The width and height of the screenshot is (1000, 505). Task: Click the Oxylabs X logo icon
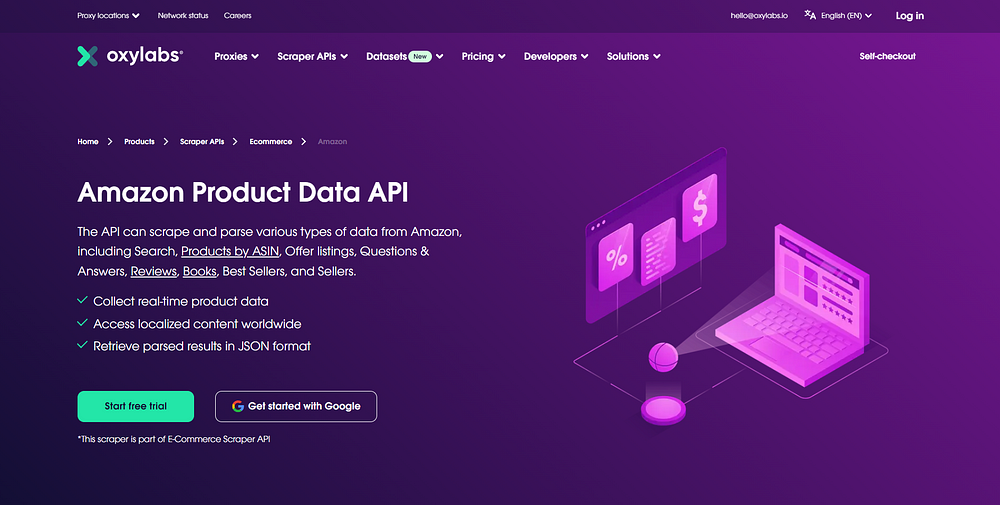point(87,56)
